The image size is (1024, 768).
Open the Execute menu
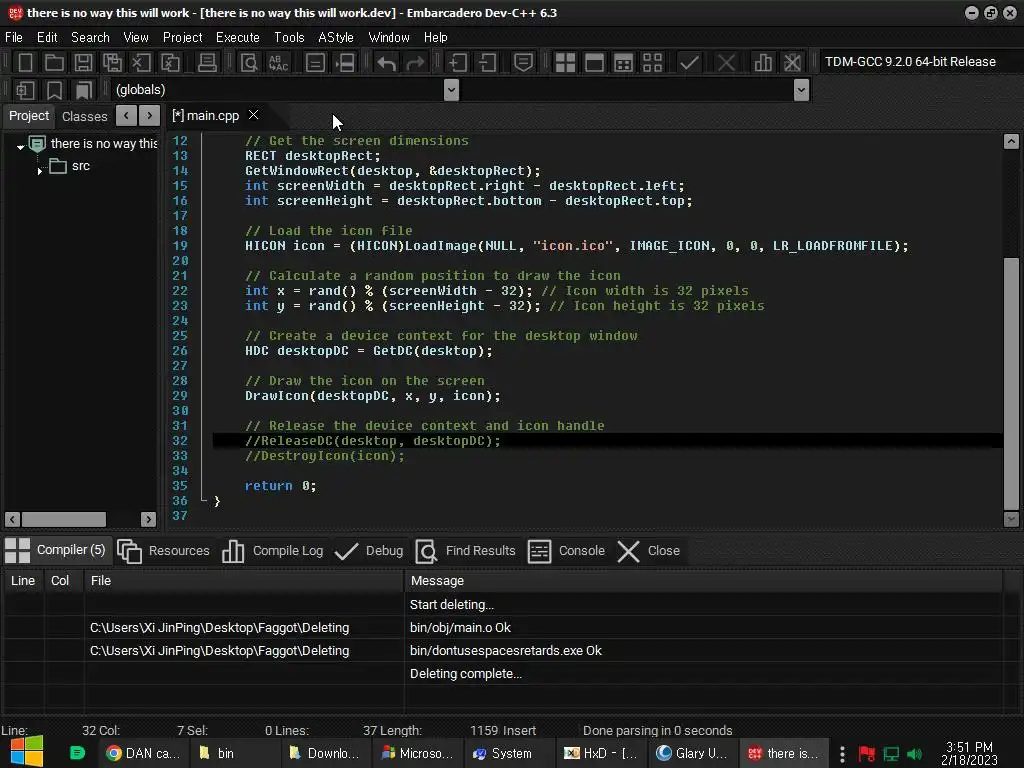click(x=237, y=37)
